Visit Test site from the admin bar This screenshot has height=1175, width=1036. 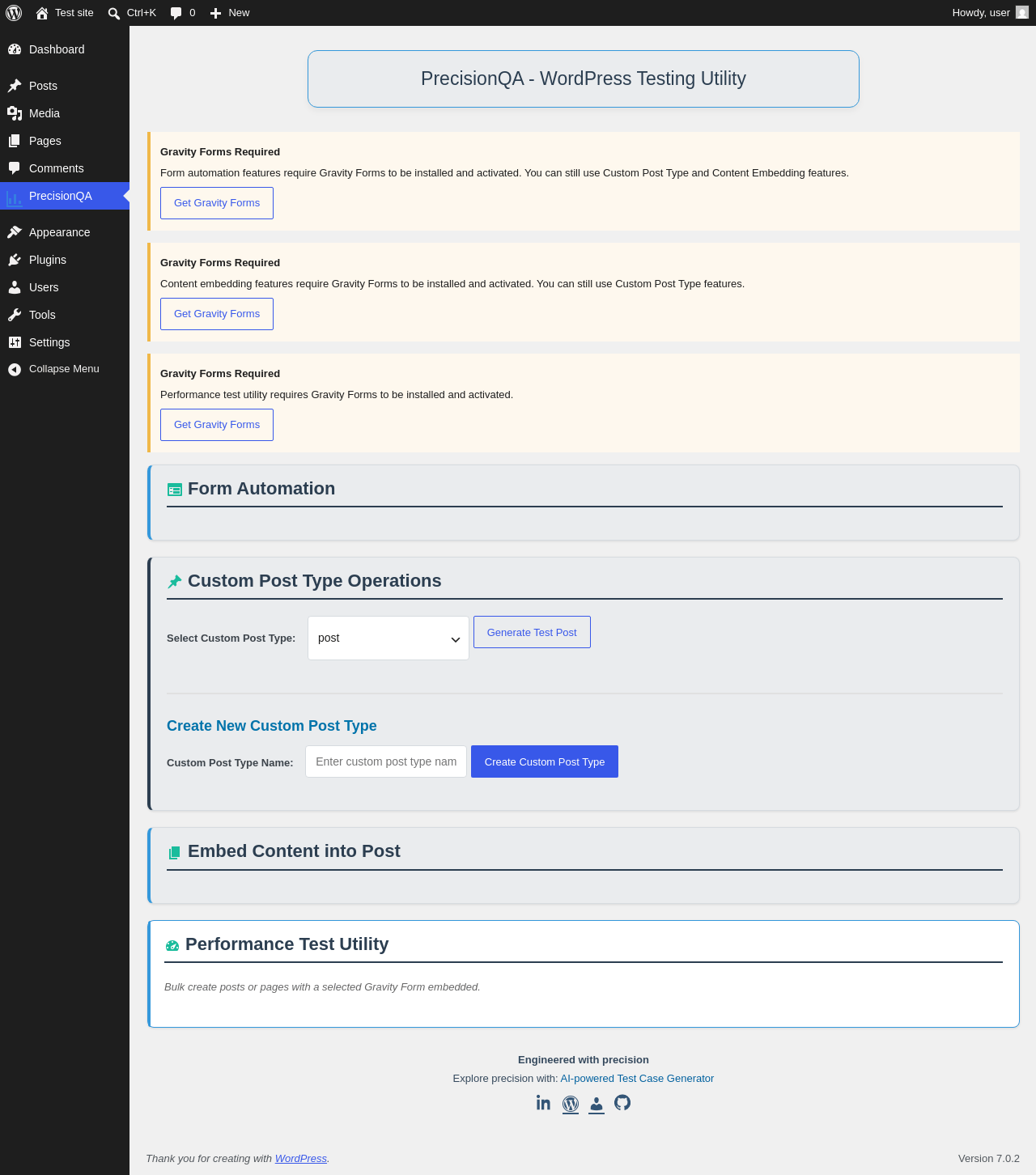(x=65, y=13)
